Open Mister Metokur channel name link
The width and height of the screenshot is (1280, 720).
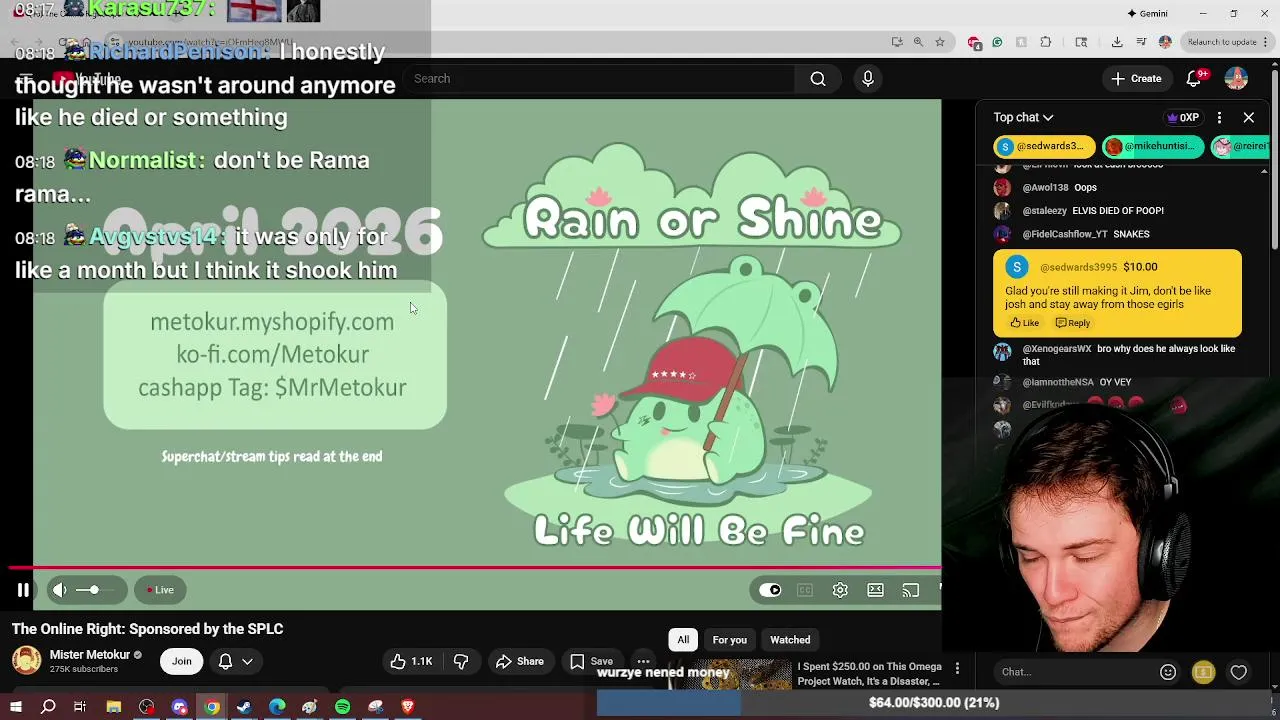(x=90, y=655)
